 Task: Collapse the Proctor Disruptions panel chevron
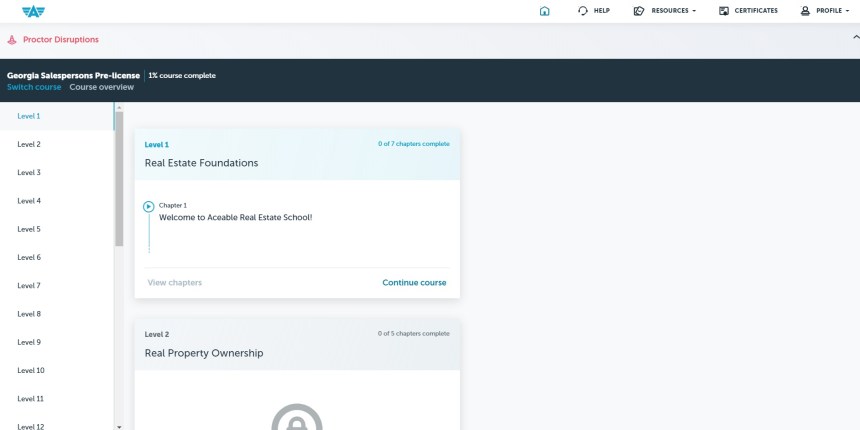point(856,37)
